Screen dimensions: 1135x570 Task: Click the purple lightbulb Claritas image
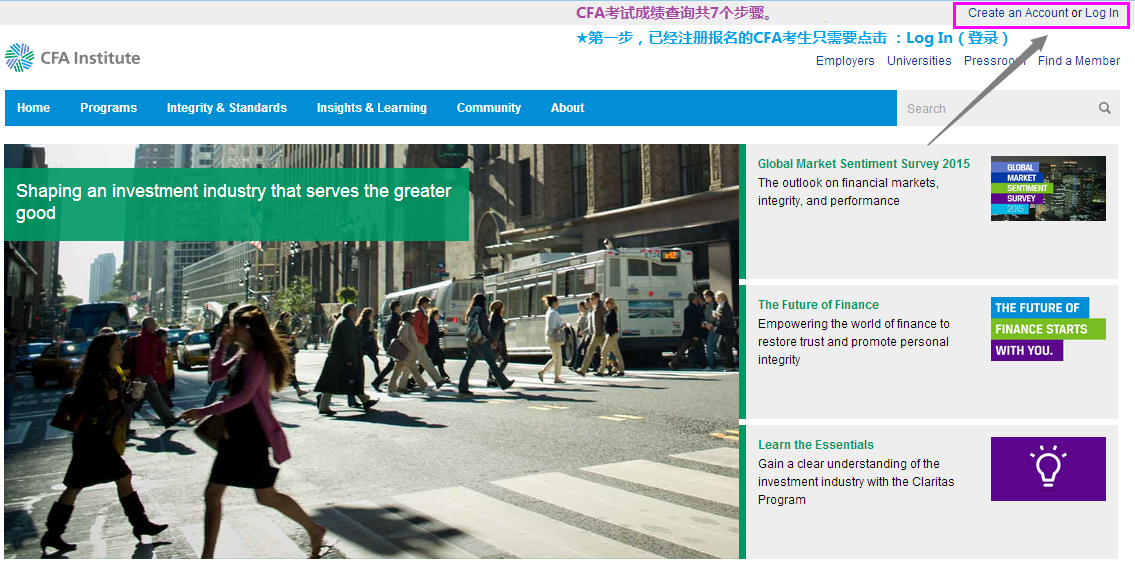[1047, 468]
